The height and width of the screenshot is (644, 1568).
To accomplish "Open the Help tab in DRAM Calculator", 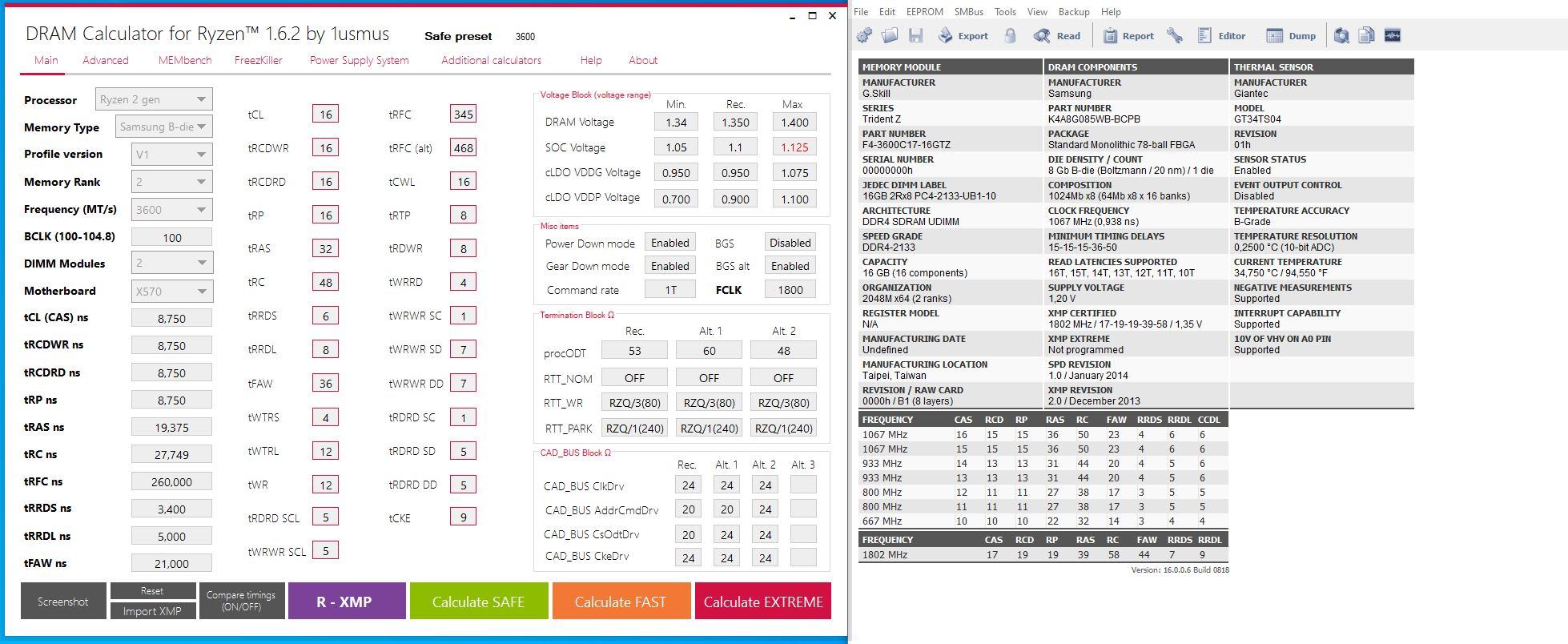I will pyautogui.click(x=591, y=60).
